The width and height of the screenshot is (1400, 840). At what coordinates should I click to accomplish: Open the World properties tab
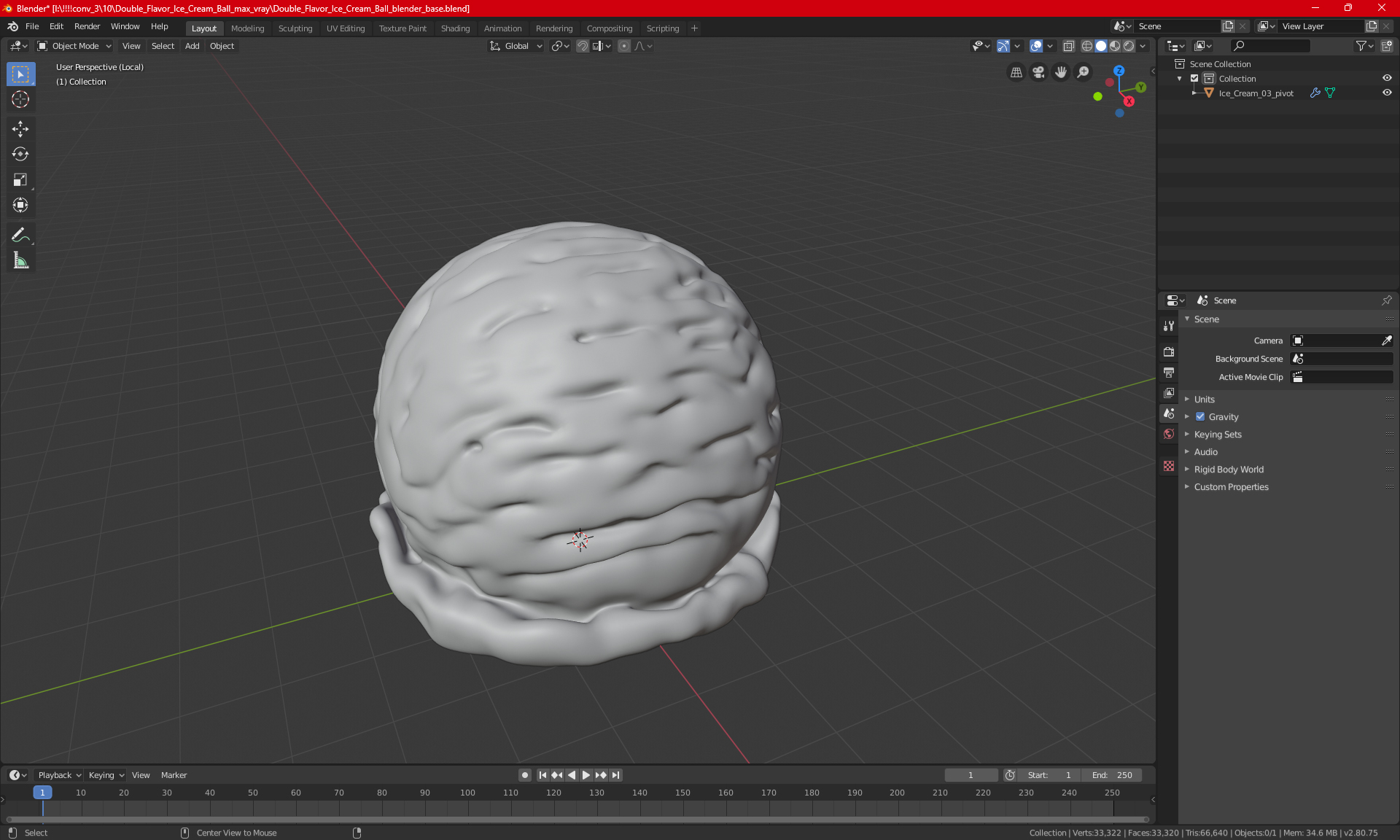point(1169,434)
